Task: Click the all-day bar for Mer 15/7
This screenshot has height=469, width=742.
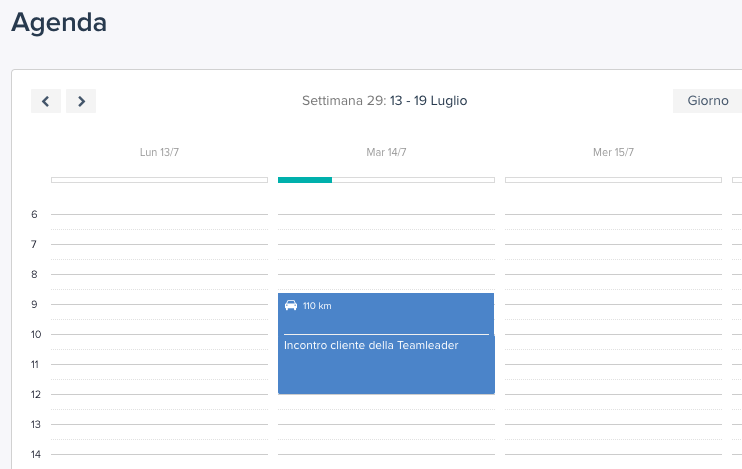Action: coord(613,180)
